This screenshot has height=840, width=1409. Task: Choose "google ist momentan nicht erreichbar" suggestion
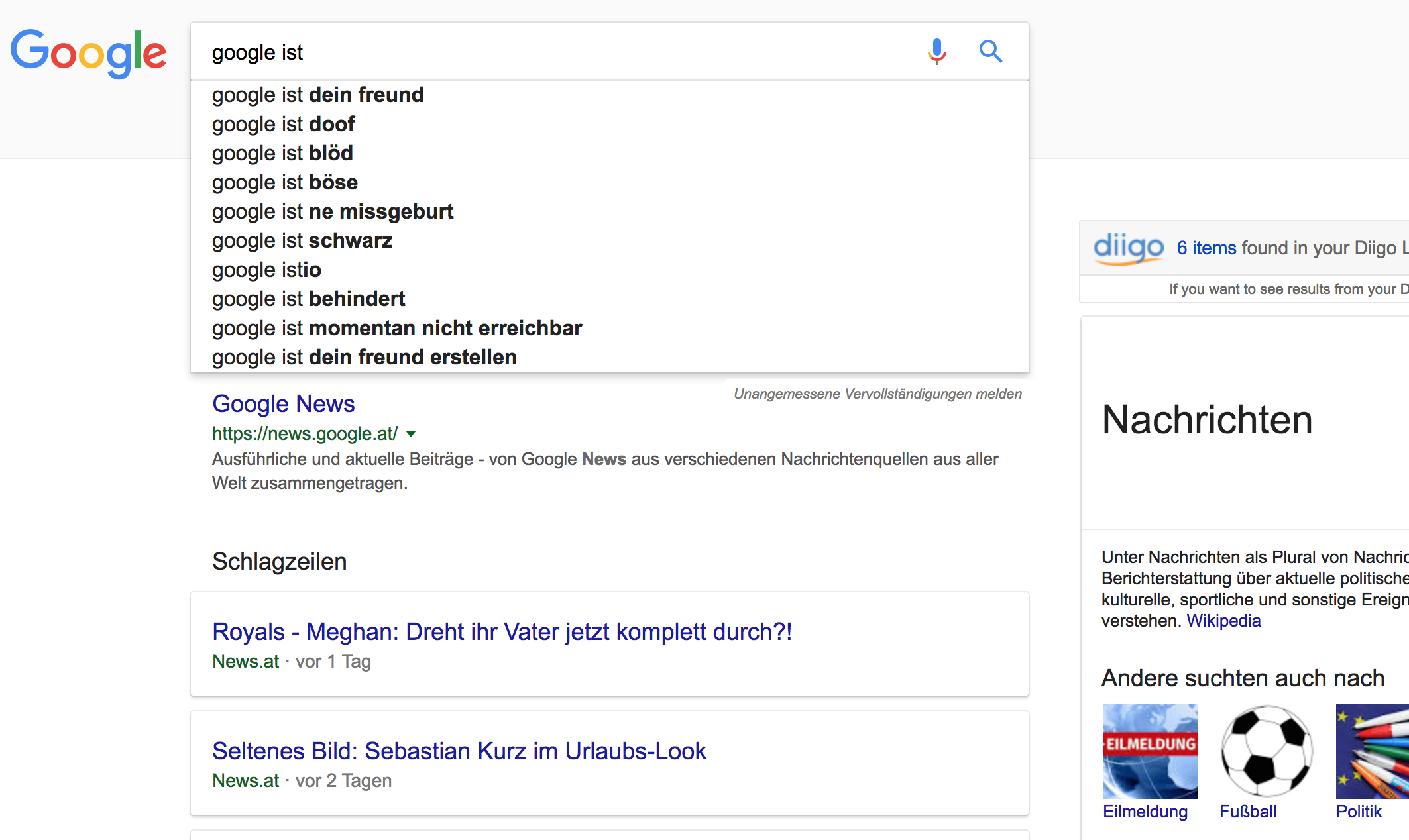[x=396, y=328]
